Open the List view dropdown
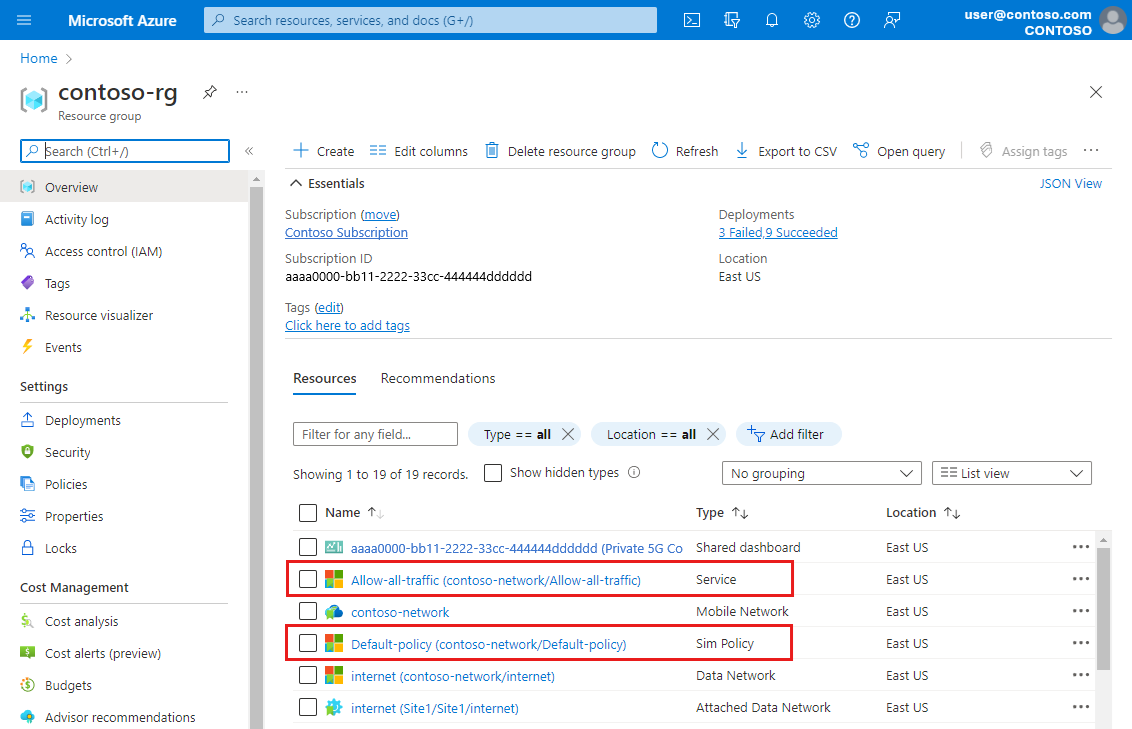Screen dimensions: 1132x729 pyautogui.click(x=1011, y=473)
